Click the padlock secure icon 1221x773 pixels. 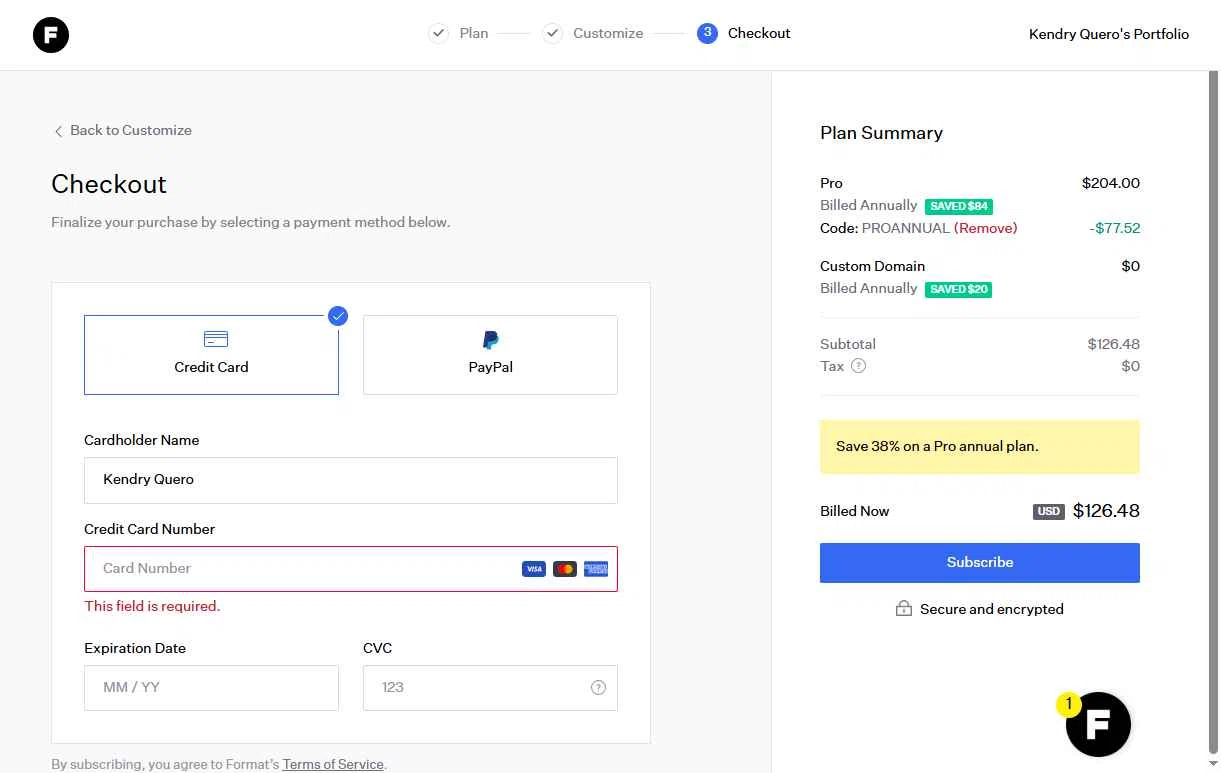pyautogui.click(x=904, y=608)
